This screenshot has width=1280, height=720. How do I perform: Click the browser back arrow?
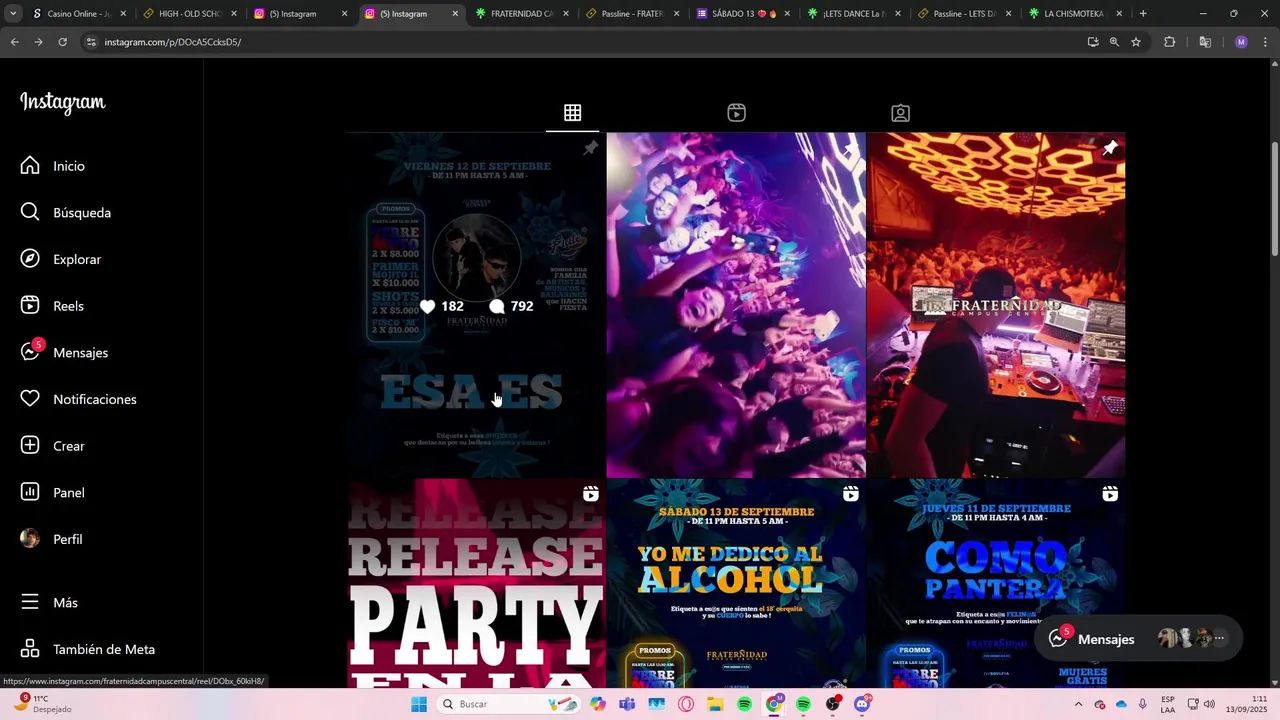[15, 42]
